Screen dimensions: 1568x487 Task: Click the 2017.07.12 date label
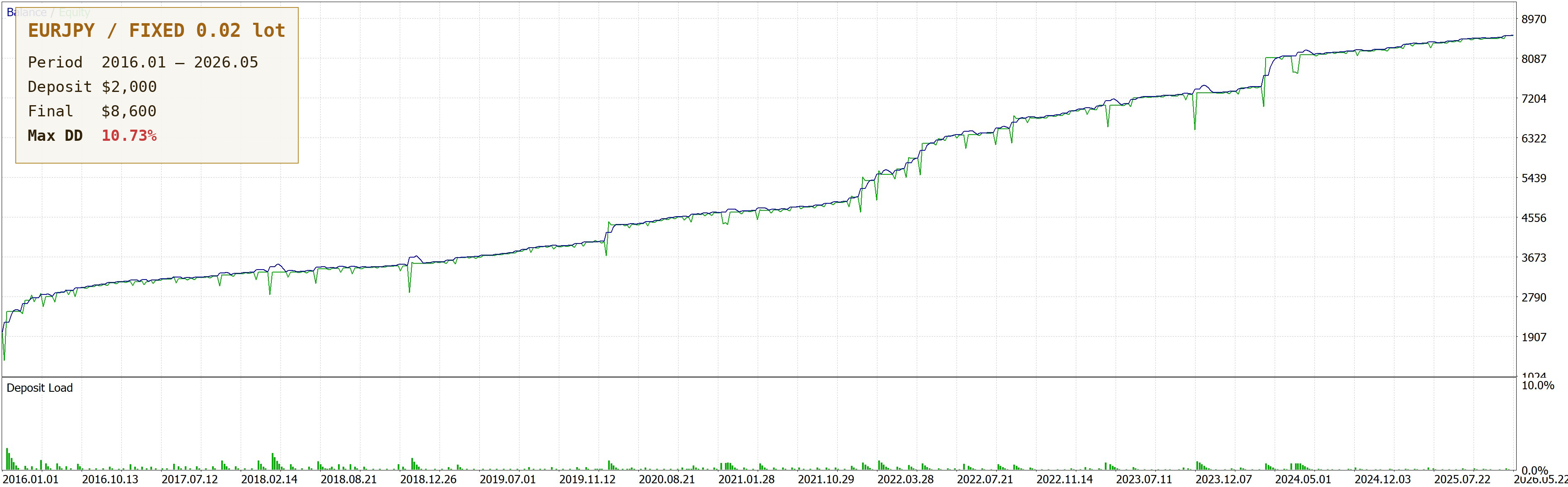[x=189, y=479]
